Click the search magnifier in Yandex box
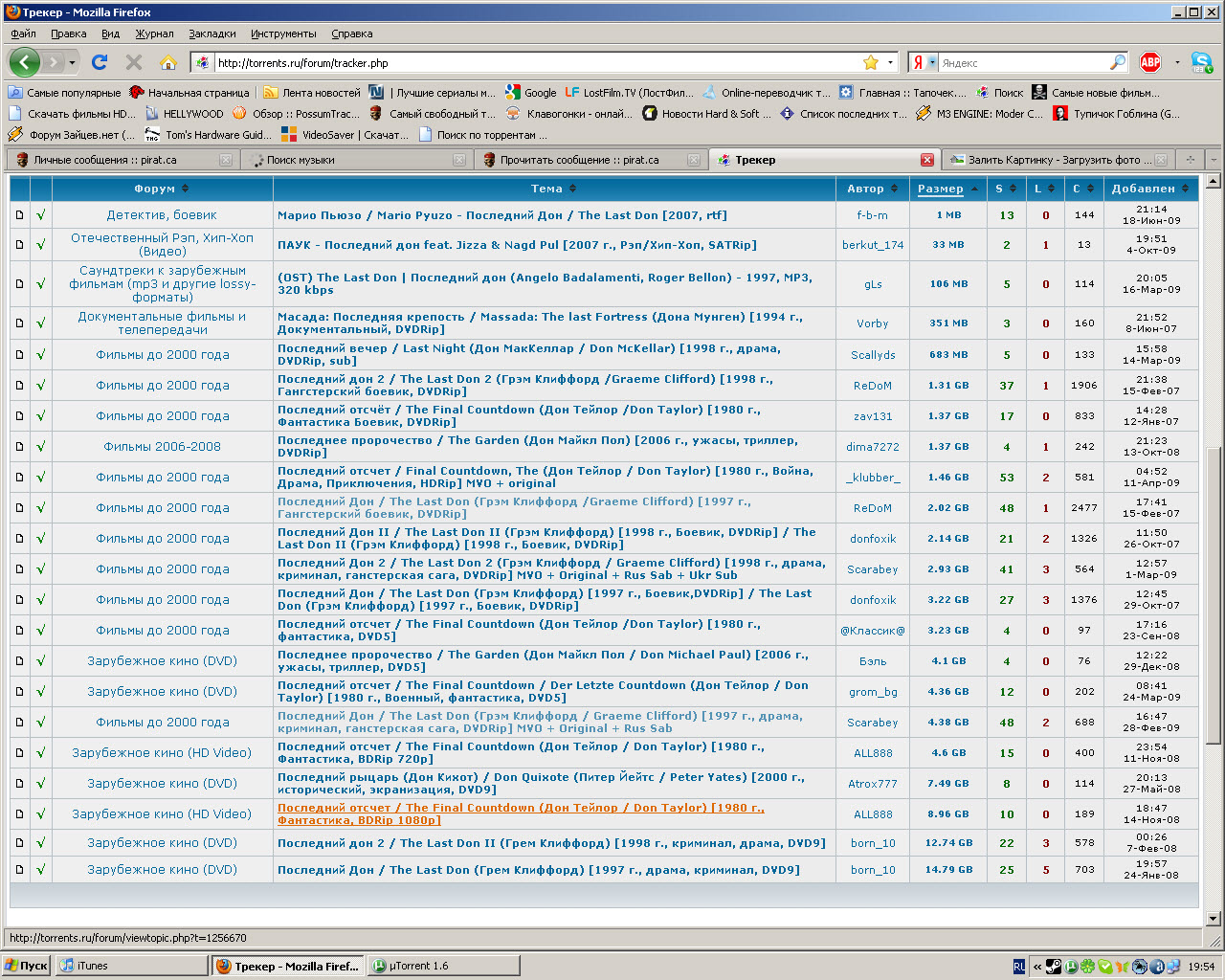The width and height of the screenshot is (1225, 980). [x=1118, y=62]
